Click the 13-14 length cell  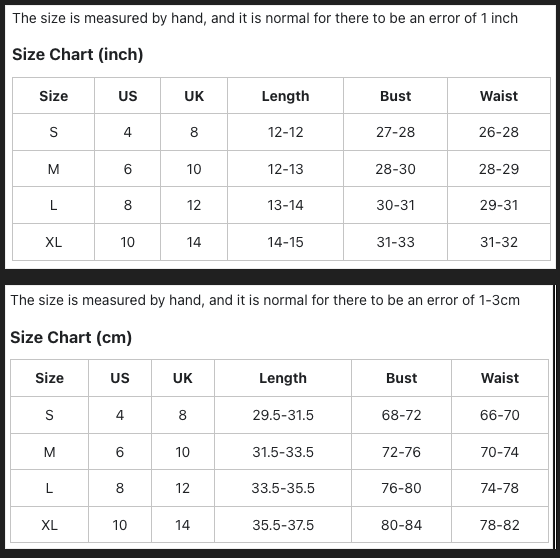pos(285,205)
